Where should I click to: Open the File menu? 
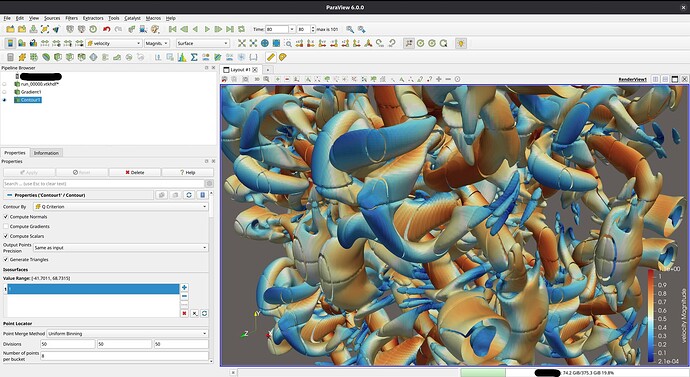pos(7,18)
